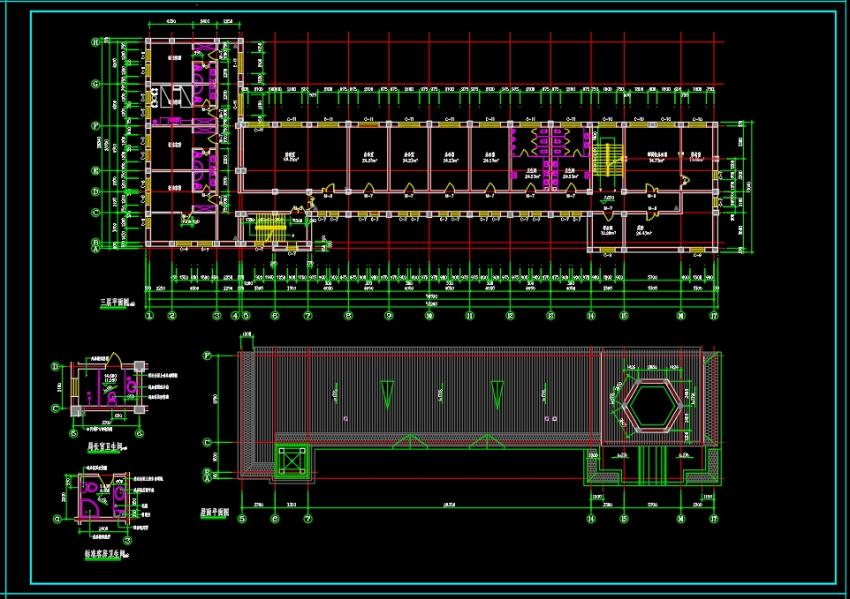Viewport: 850px width, 599px height.
Task: Click grid bubble 17 under the third-floor plan
Action: point(714,315)
